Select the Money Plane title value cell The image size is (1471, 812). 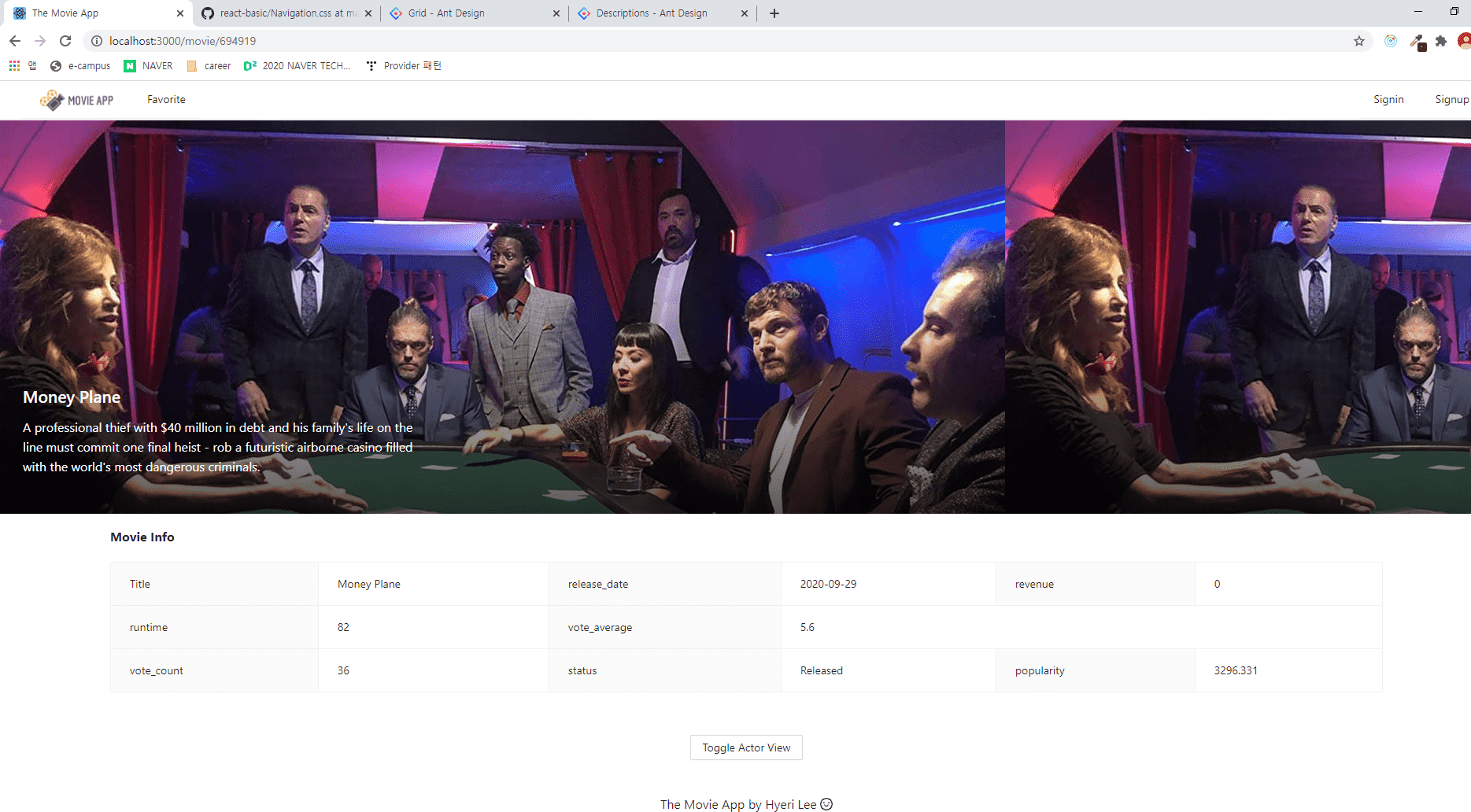(434, 584)
